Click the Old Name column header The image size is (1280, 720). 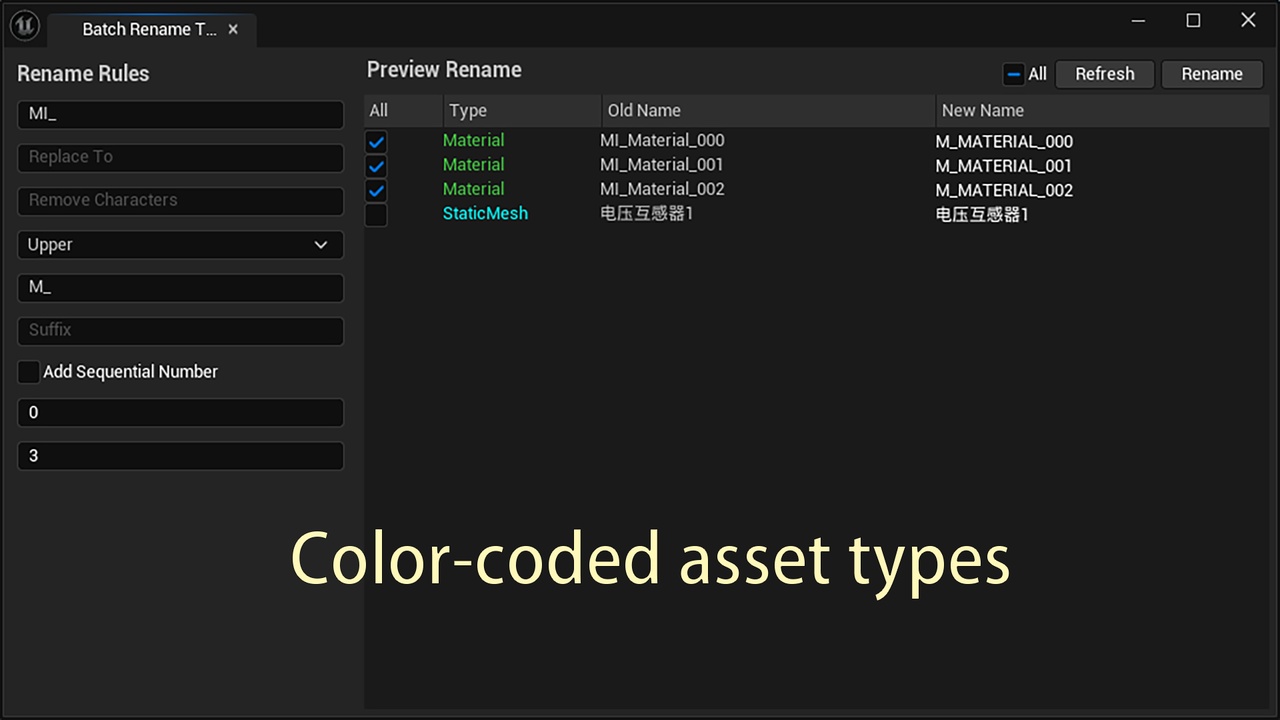coord(768,111)
